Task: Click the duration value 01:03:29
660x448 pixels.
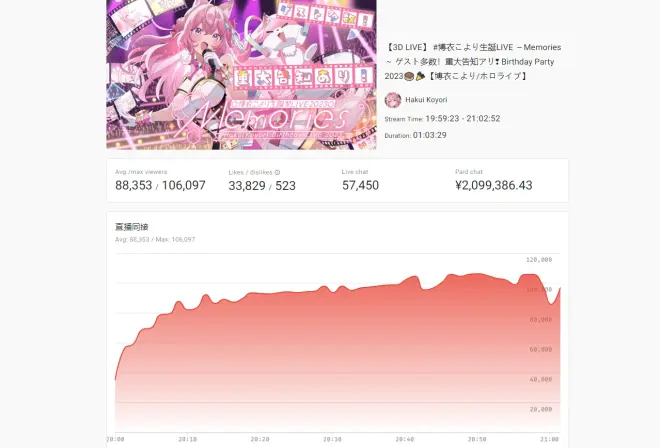Action: 429,135
